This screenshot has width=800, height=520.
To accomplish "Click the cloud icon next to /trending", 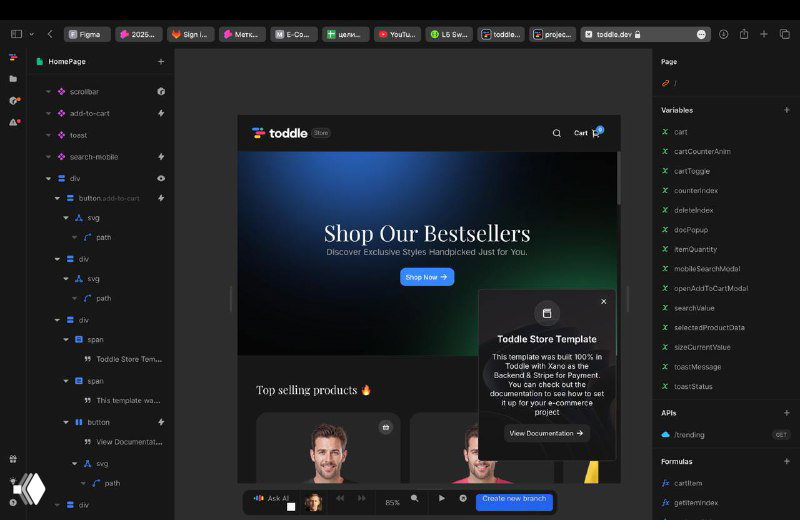I will [x=665, y=435].
